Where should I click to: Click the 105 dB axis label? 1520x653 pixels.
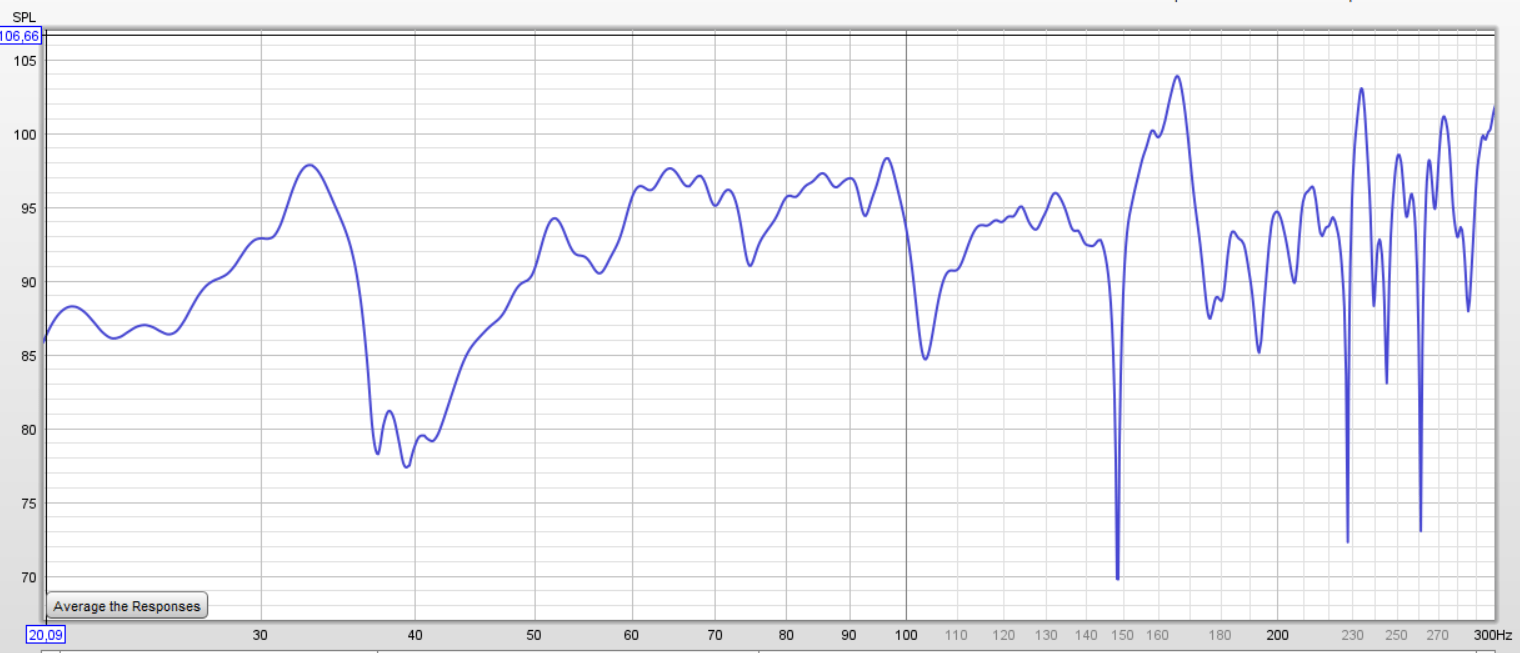24,60
